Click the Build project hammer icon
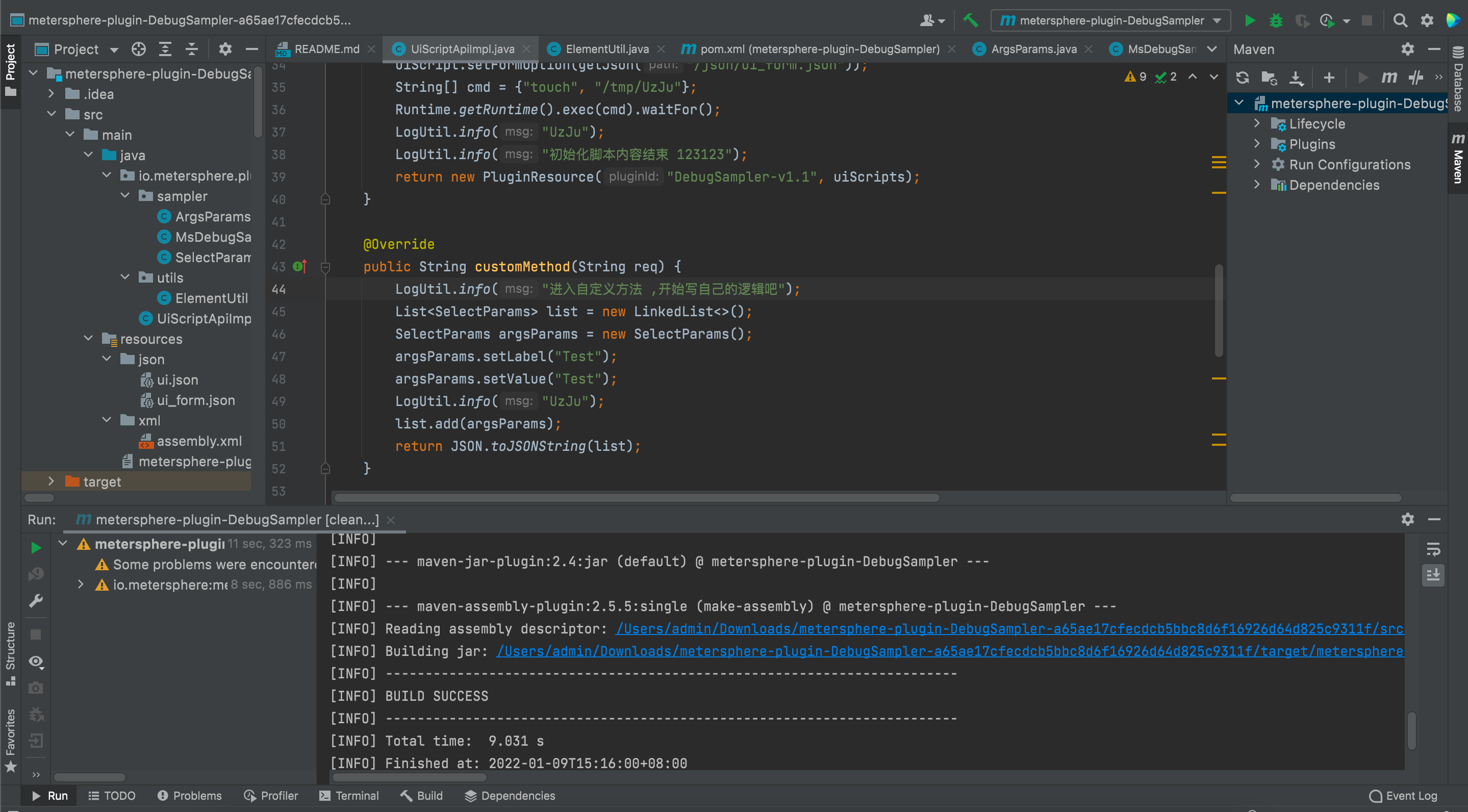This screenshot has width=1468, height=812. tap(970, 20)
